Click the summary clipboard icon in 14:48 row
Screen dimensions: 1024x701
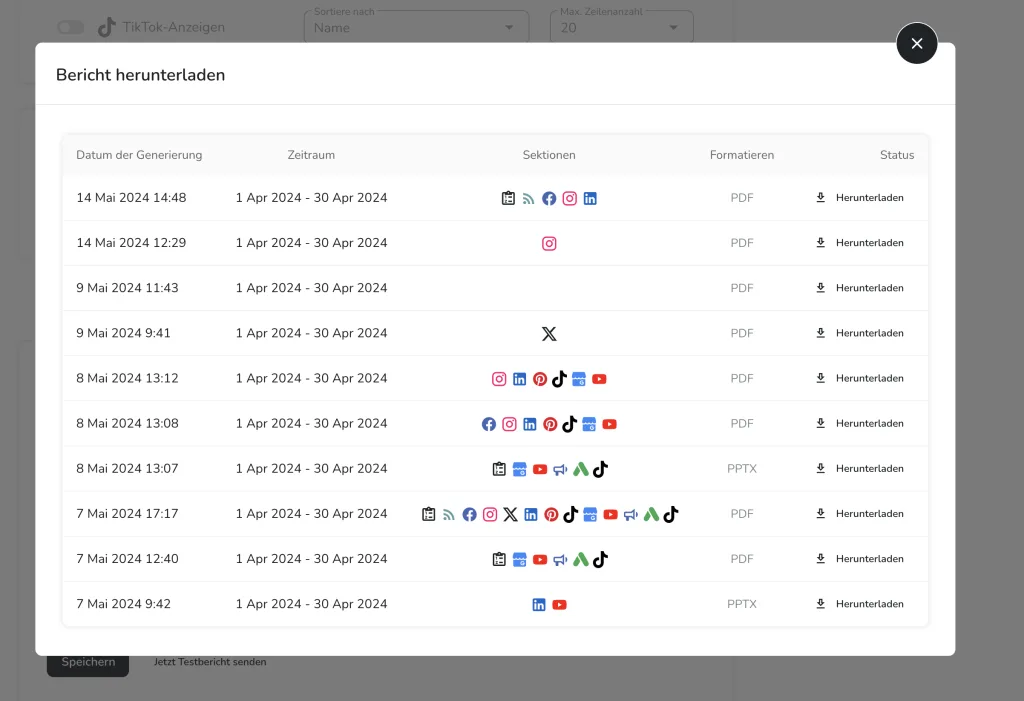508,198
